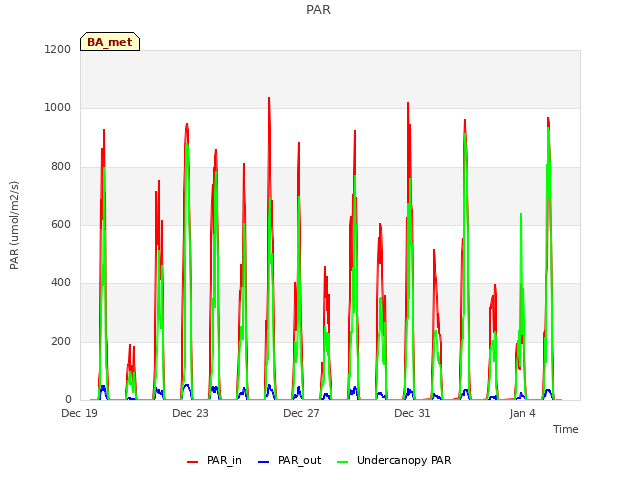Image resolution: width=640 pixels, height=480 pixels.
Task: Click the Jan 4 x-axis label
Action: pos(522,413)
